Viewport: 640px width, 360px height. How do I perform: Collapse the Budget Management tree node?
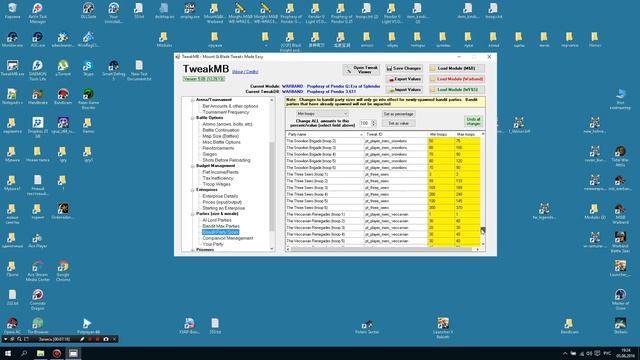(x=192, y=166)
